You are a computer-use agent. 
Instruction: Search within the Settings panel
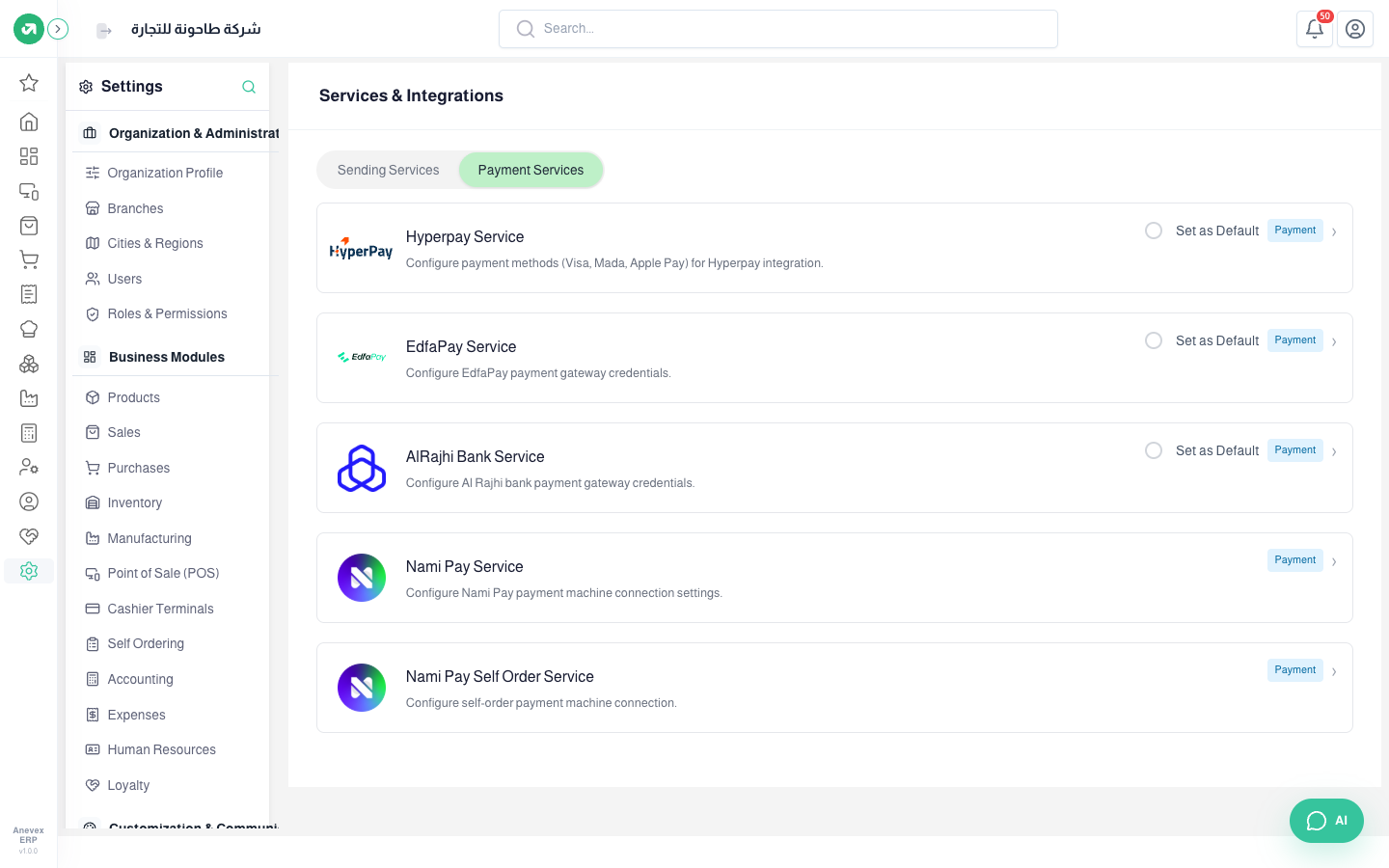tap(249, 87)
